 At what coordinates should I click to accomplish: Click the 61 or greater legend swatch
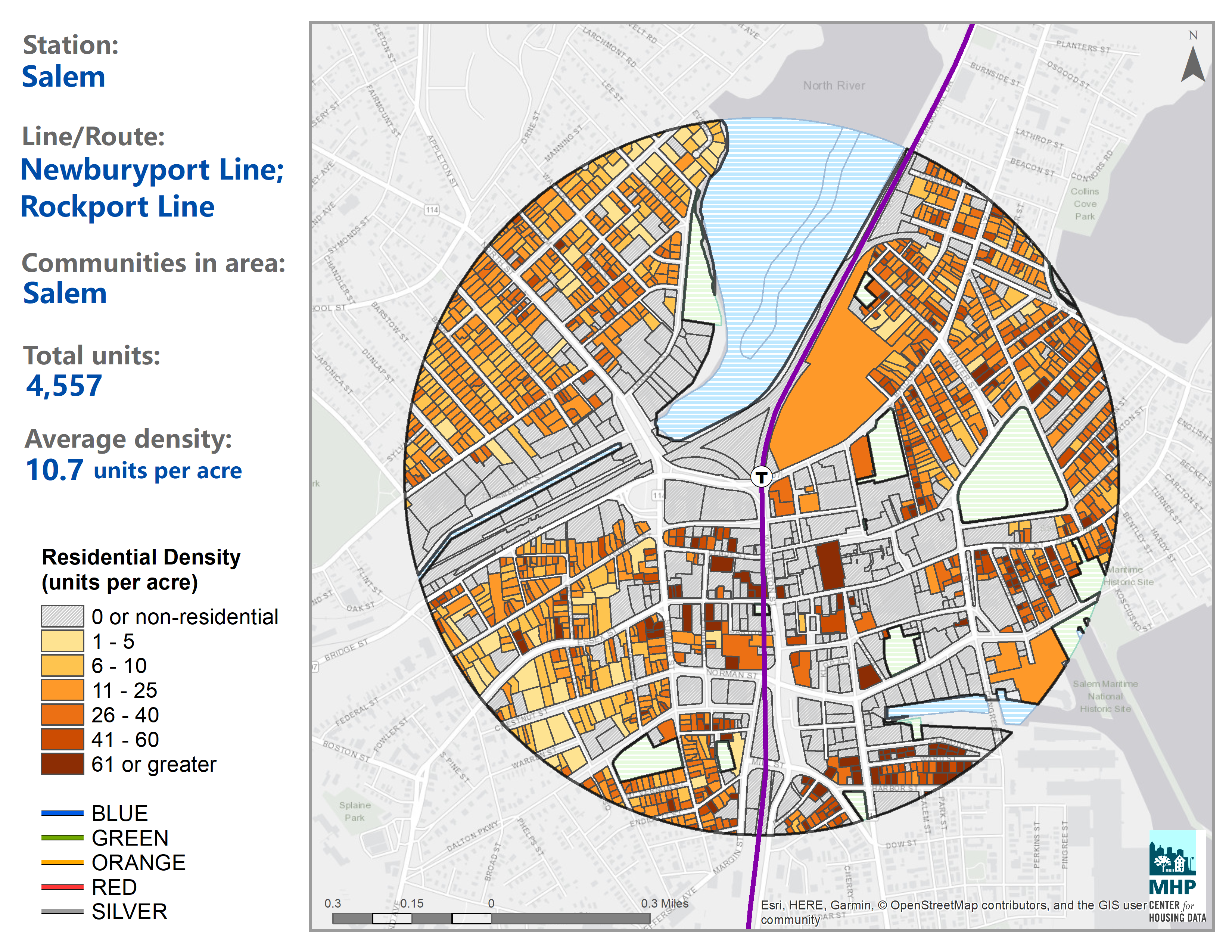pyautogui.click(x=62, y=764)
